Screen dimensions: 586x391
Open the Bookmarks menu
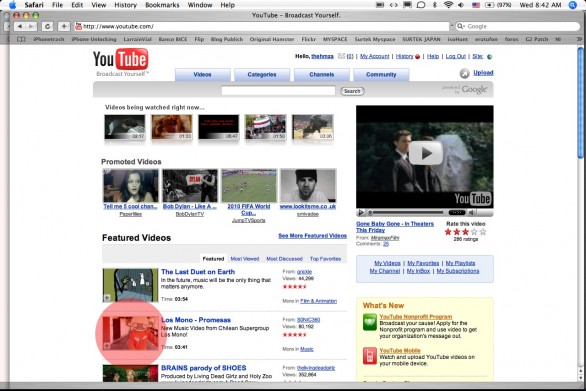point(162,5)
